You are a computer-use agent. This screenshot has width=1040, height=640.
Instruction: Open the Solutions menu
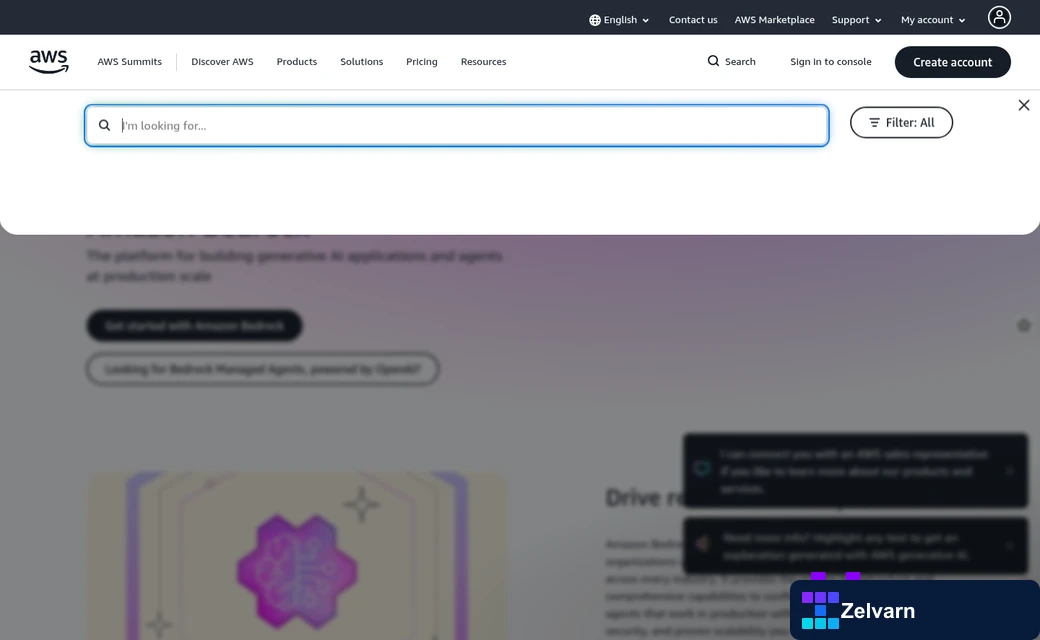tap(361, 62)
